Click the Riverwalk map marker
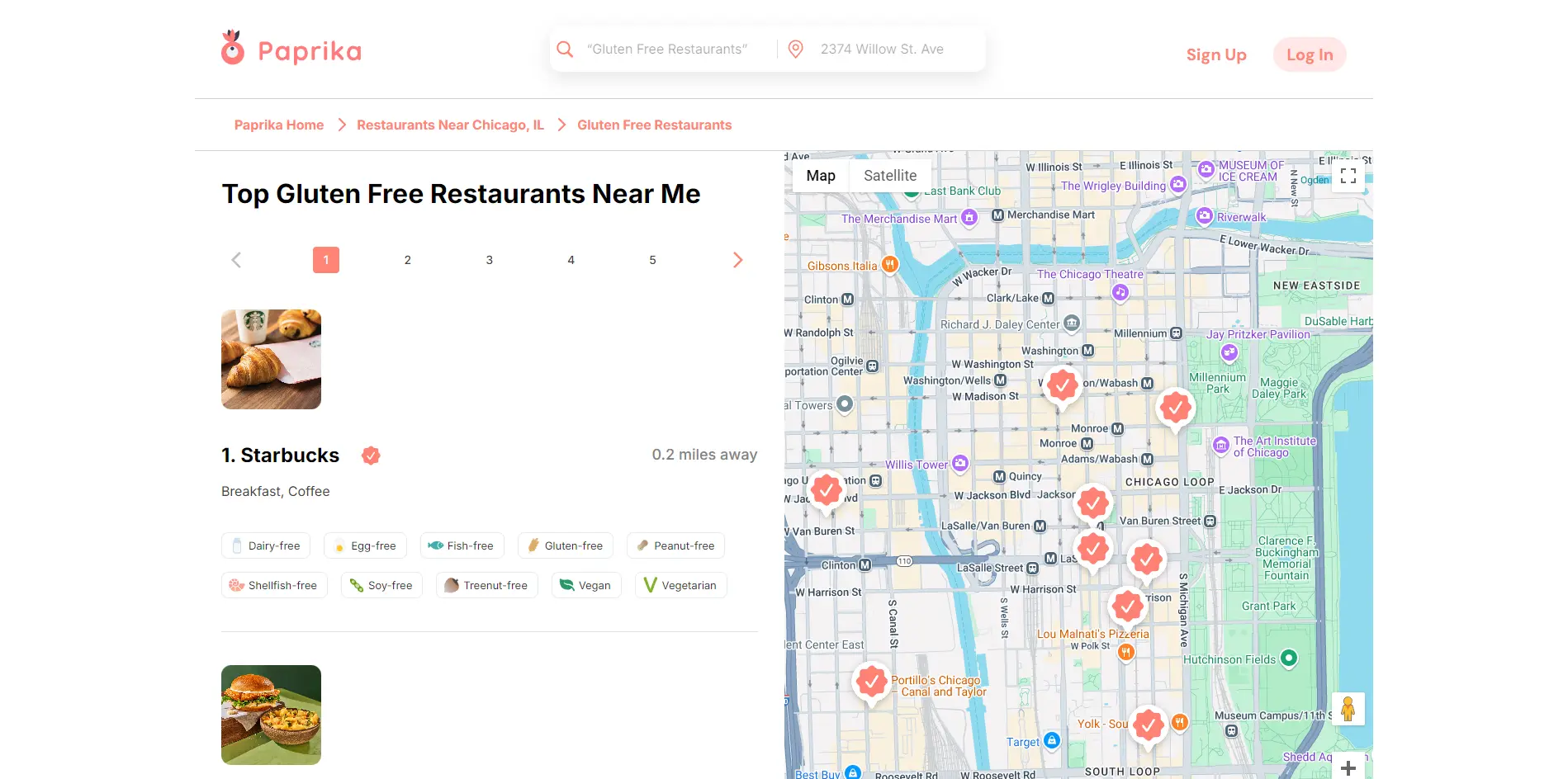Image resolution: width=1568 pixels, height=779 pixels. 1205,216
